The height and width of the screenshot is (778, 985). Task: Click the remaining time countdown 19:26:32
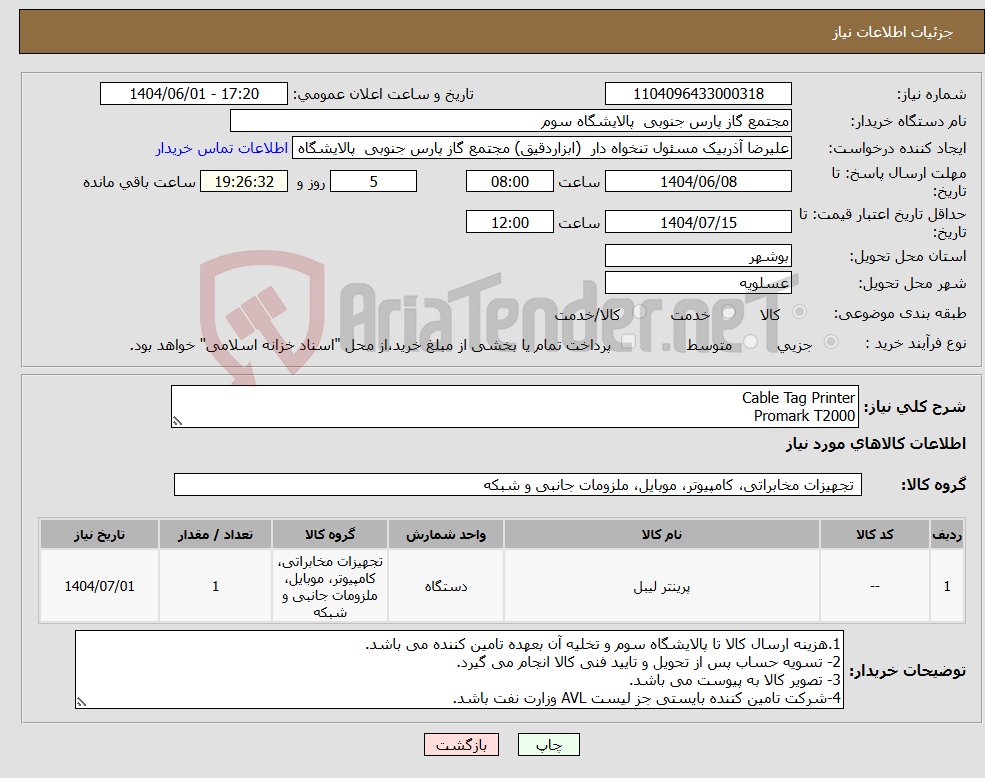244,181
